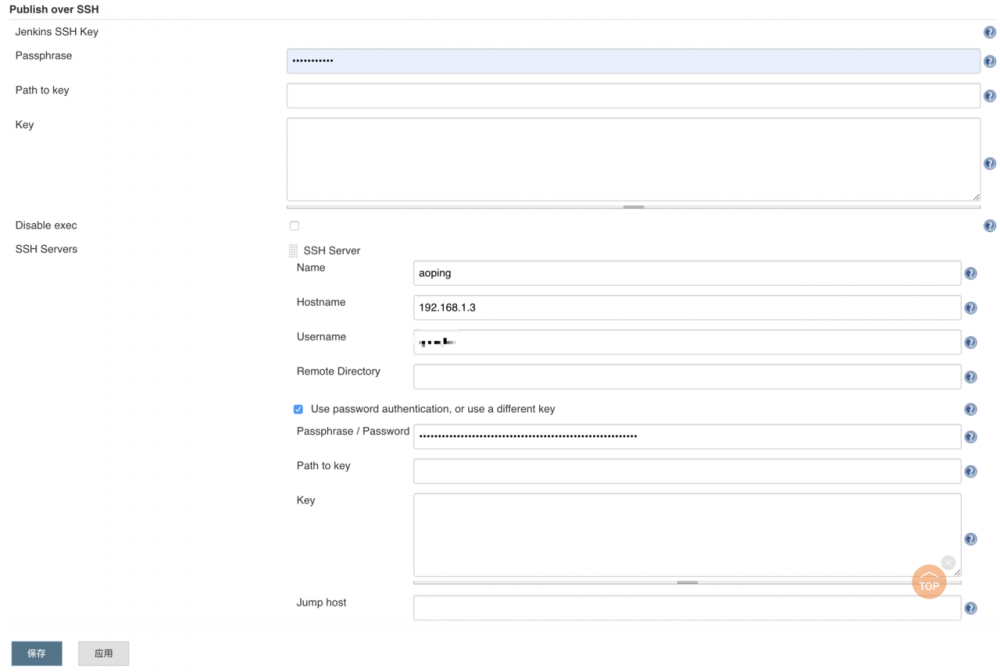
Task: Click the Use password authentication label text
Action: 432,409
